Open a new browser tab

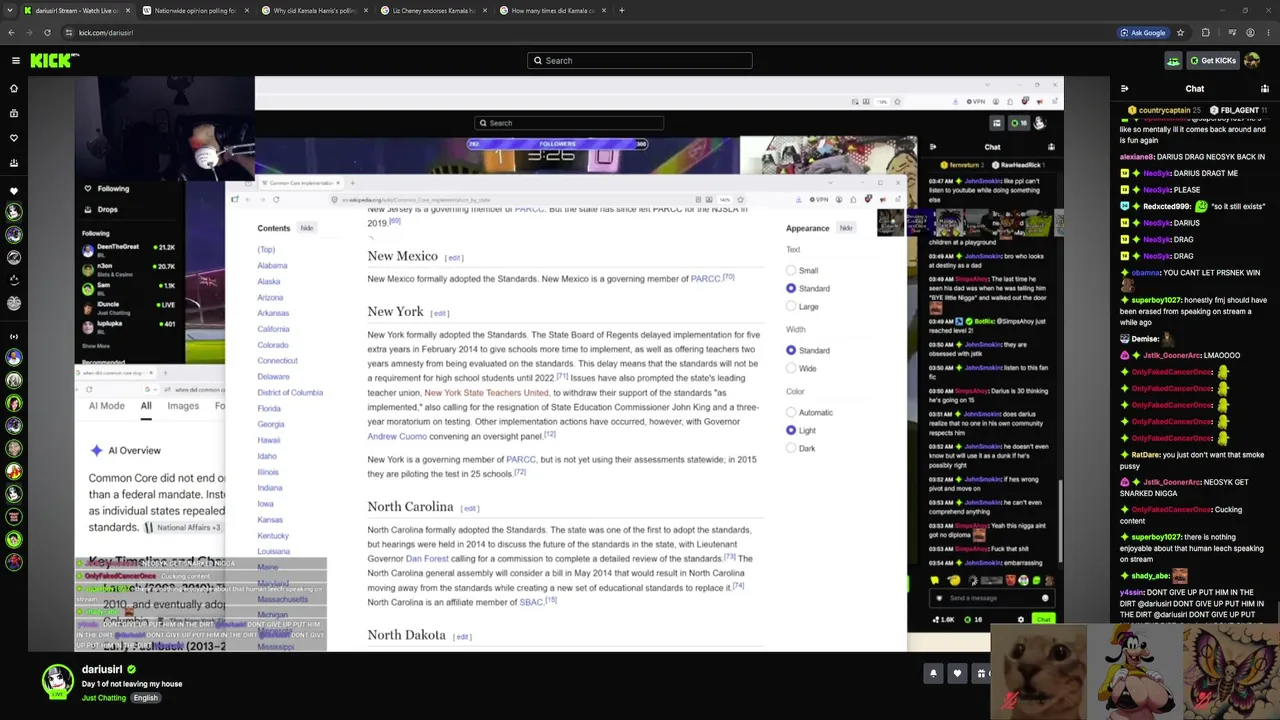(x=622, y=11)
